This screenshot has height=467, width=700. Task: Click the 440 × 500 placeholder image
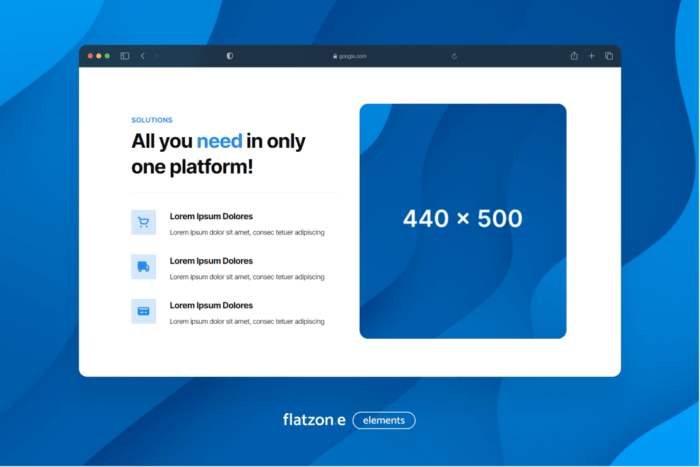[x=463, y=220]
